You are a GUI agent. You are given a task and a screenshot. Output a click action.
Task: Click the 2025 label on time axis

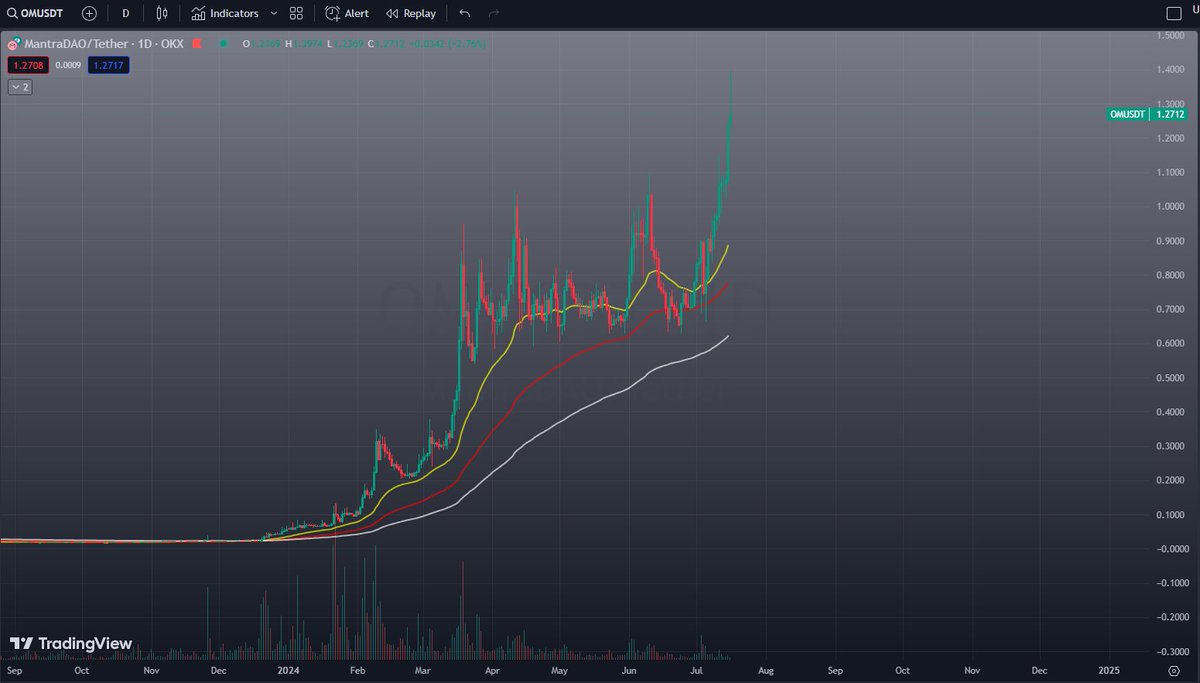coord(1108,670)
